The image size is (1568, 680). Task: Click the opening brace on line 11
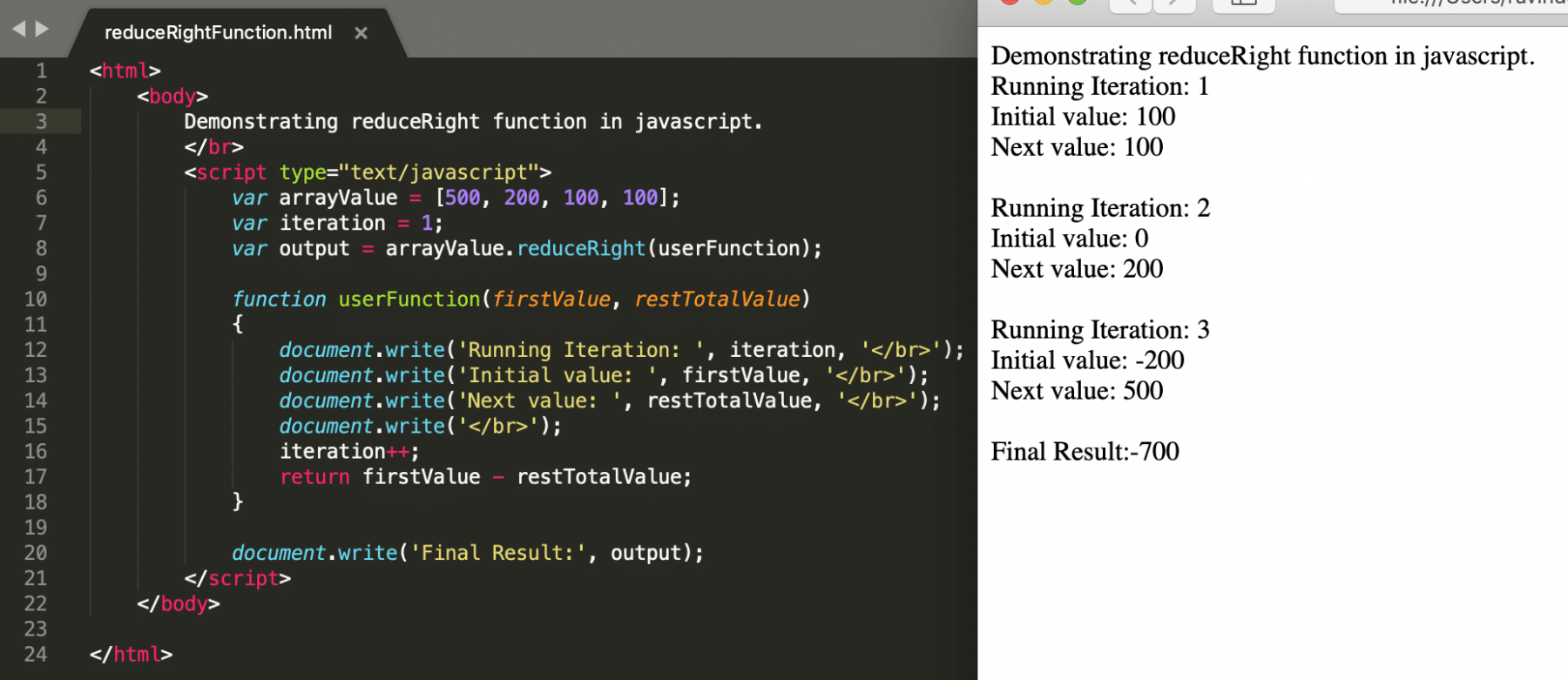tap(238, 324)
